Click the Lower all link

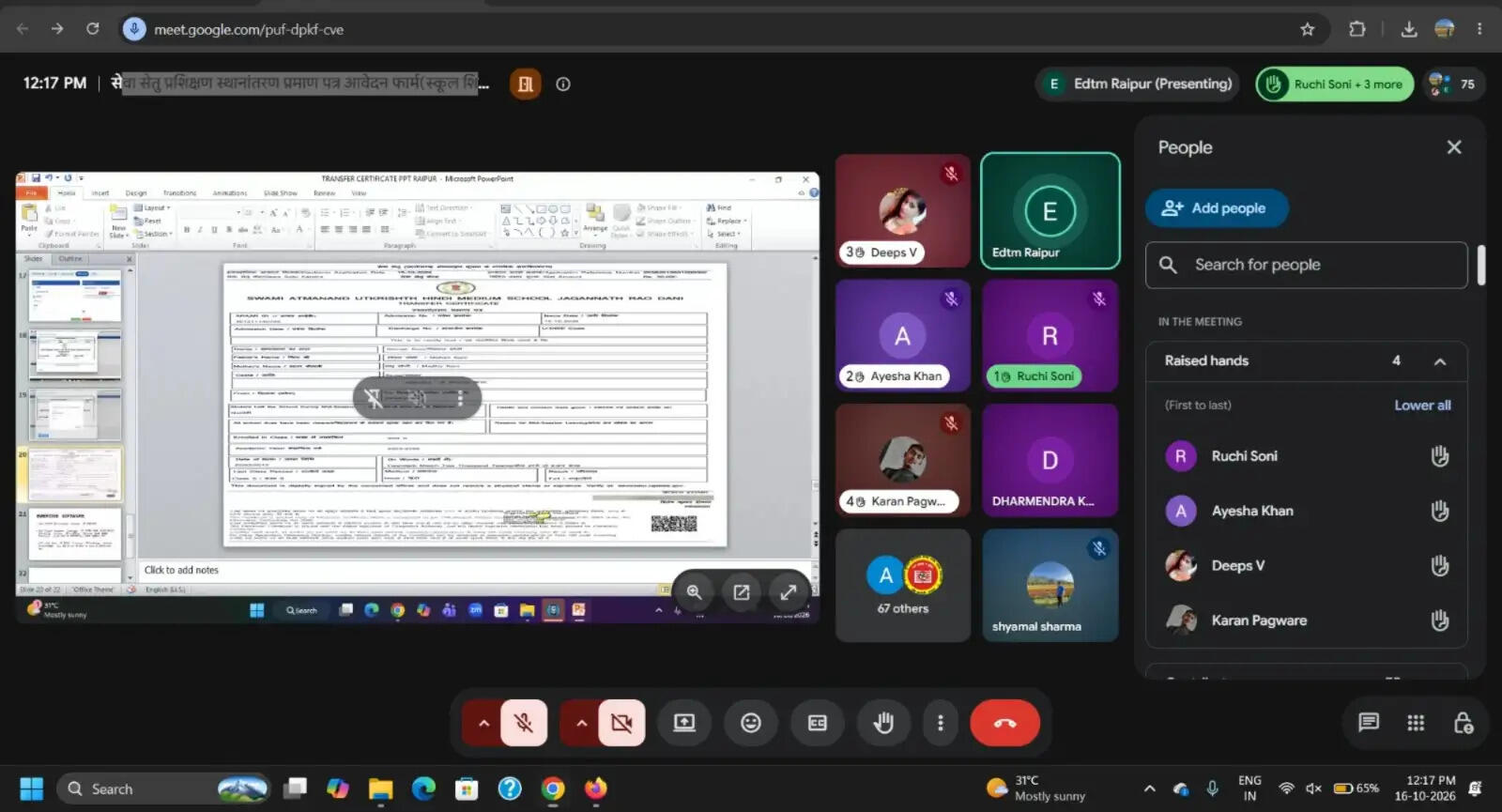tap(1422, 406)
